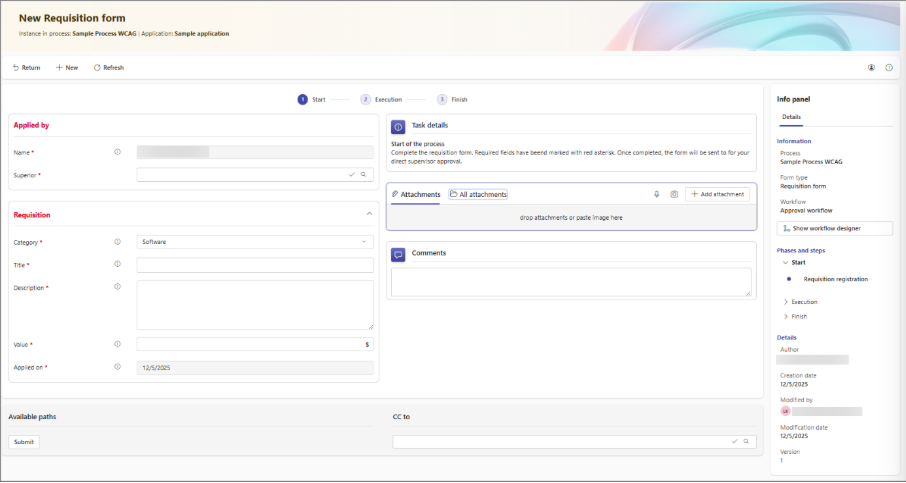Click into the Title input field
This screenshot has height=483, width=906.
[254, 265]
